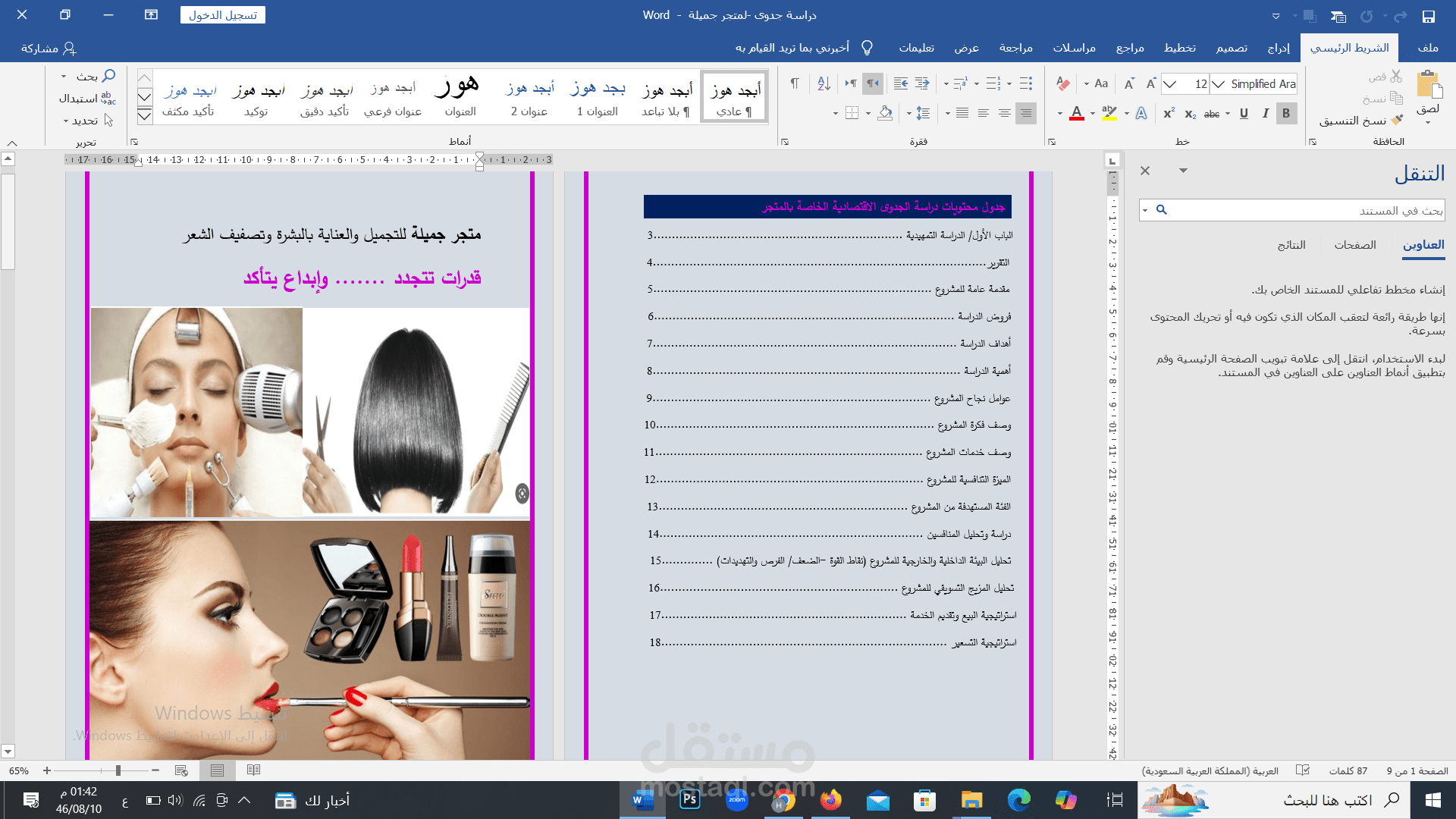Toggle Italic formatting
The width and height of the screenshot is (1456, 819).
click(x=1265, y=114)
